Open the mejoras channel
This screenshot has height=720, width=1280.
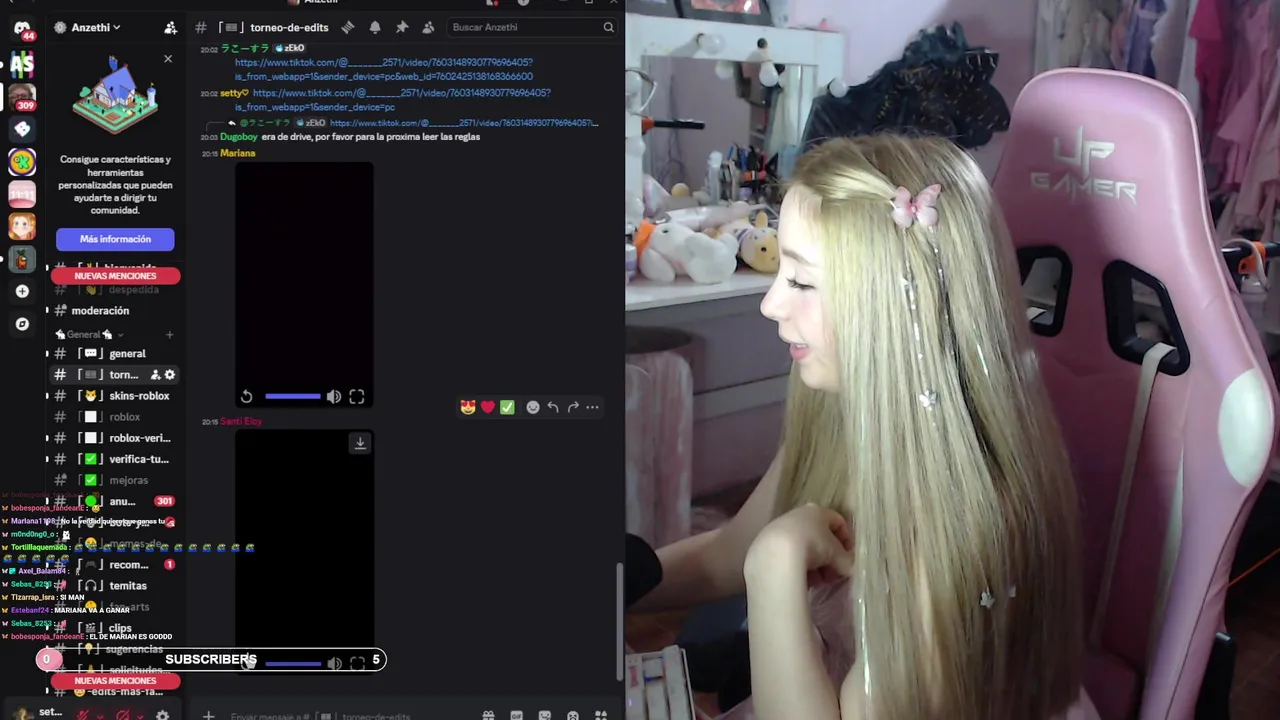pyautogui.click(x=115, y=480)
